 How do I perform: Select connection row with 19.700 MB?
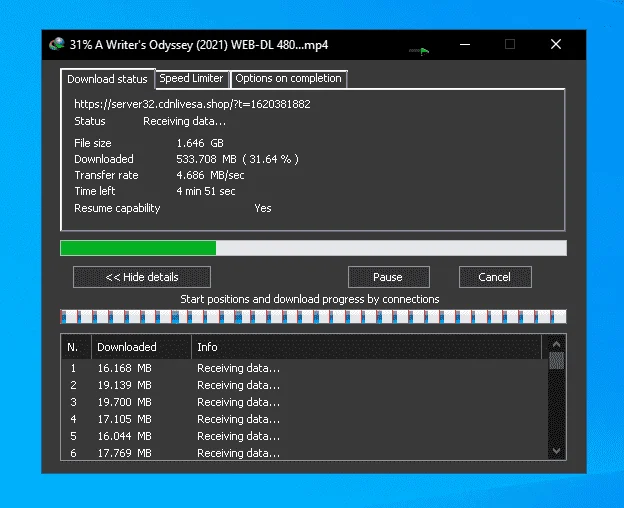point(304,402)
